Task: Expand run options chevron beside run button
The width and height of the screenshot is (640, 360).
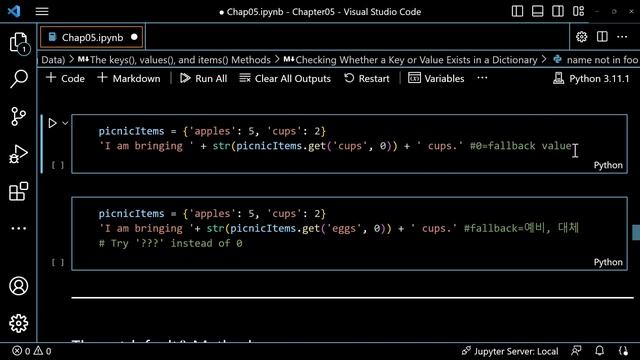Action: tap(65, 123)
